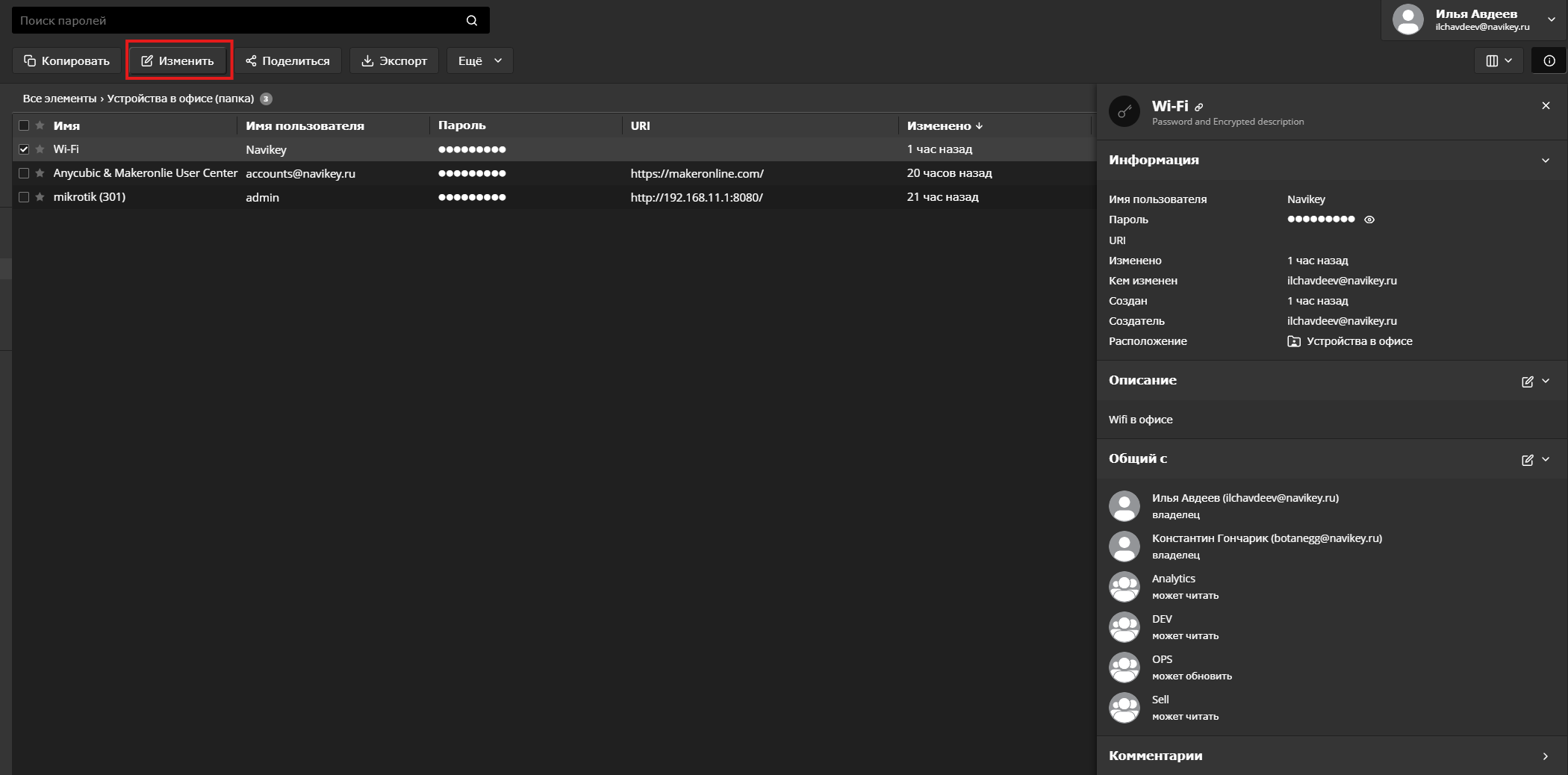The width and height of the screenshot is (1568, 775).
Task: Collapse the Информация section
Action: point(1545,161)
